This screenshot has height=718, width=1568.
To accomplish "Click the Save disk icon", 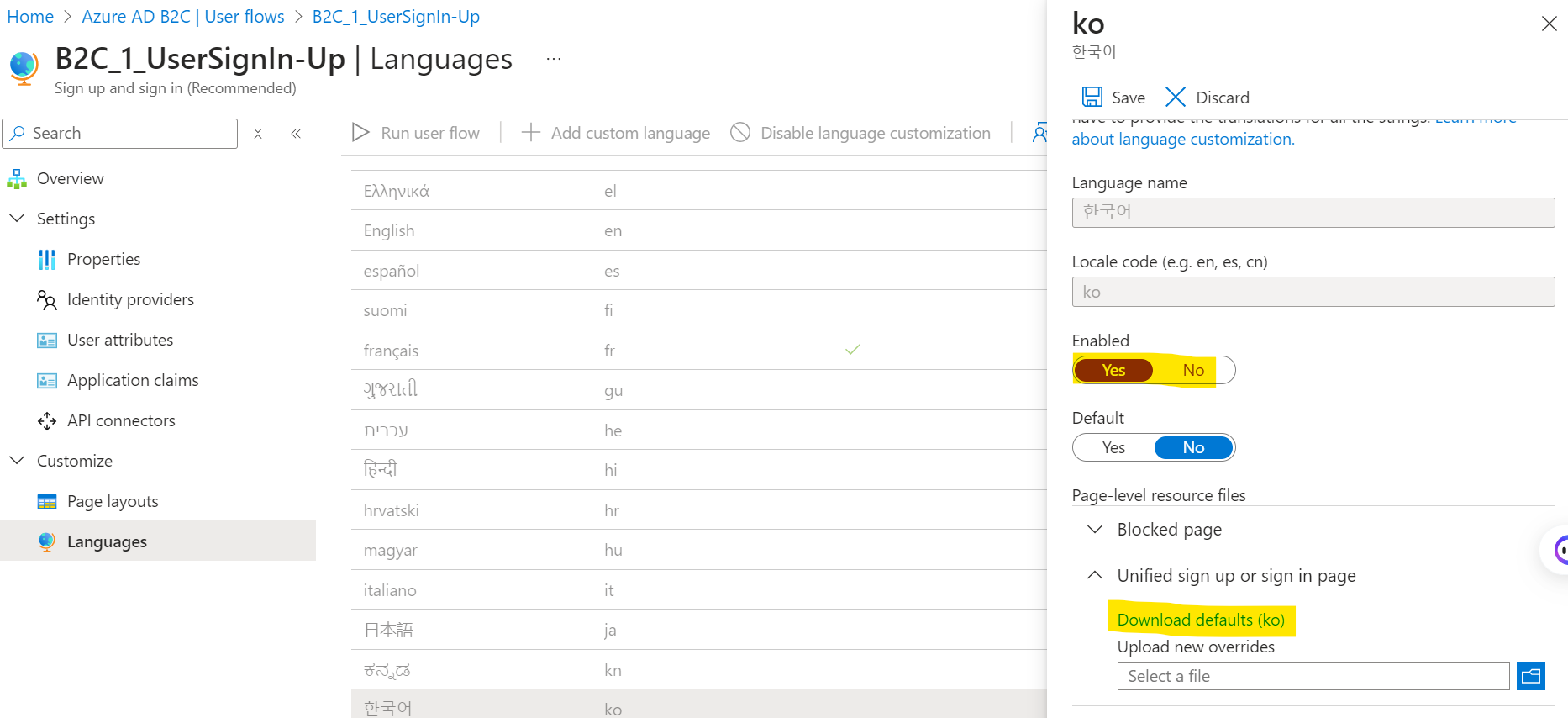I will point(1092,97).
